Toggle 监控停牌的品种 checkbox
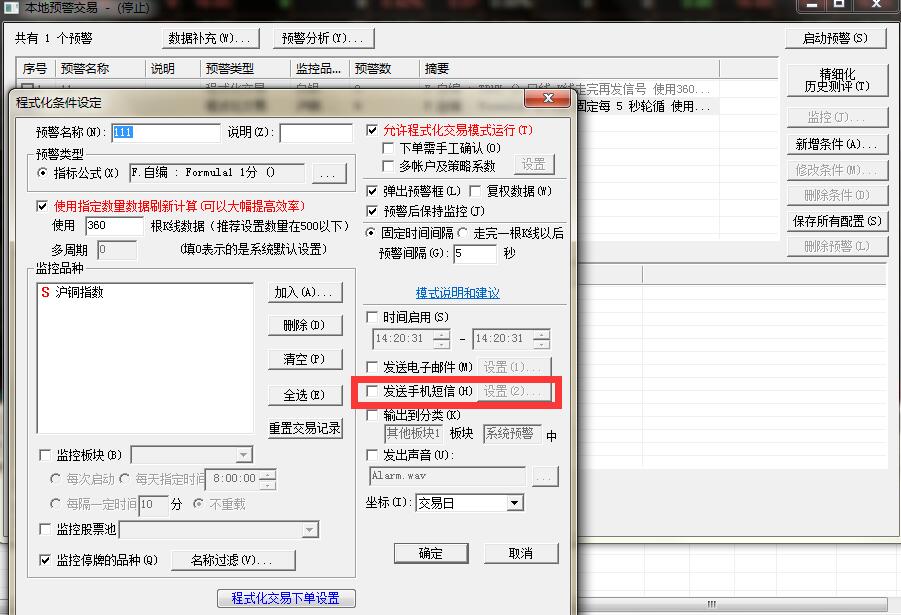901x615 pixels. pyautogui.click(x=44, y=560)
